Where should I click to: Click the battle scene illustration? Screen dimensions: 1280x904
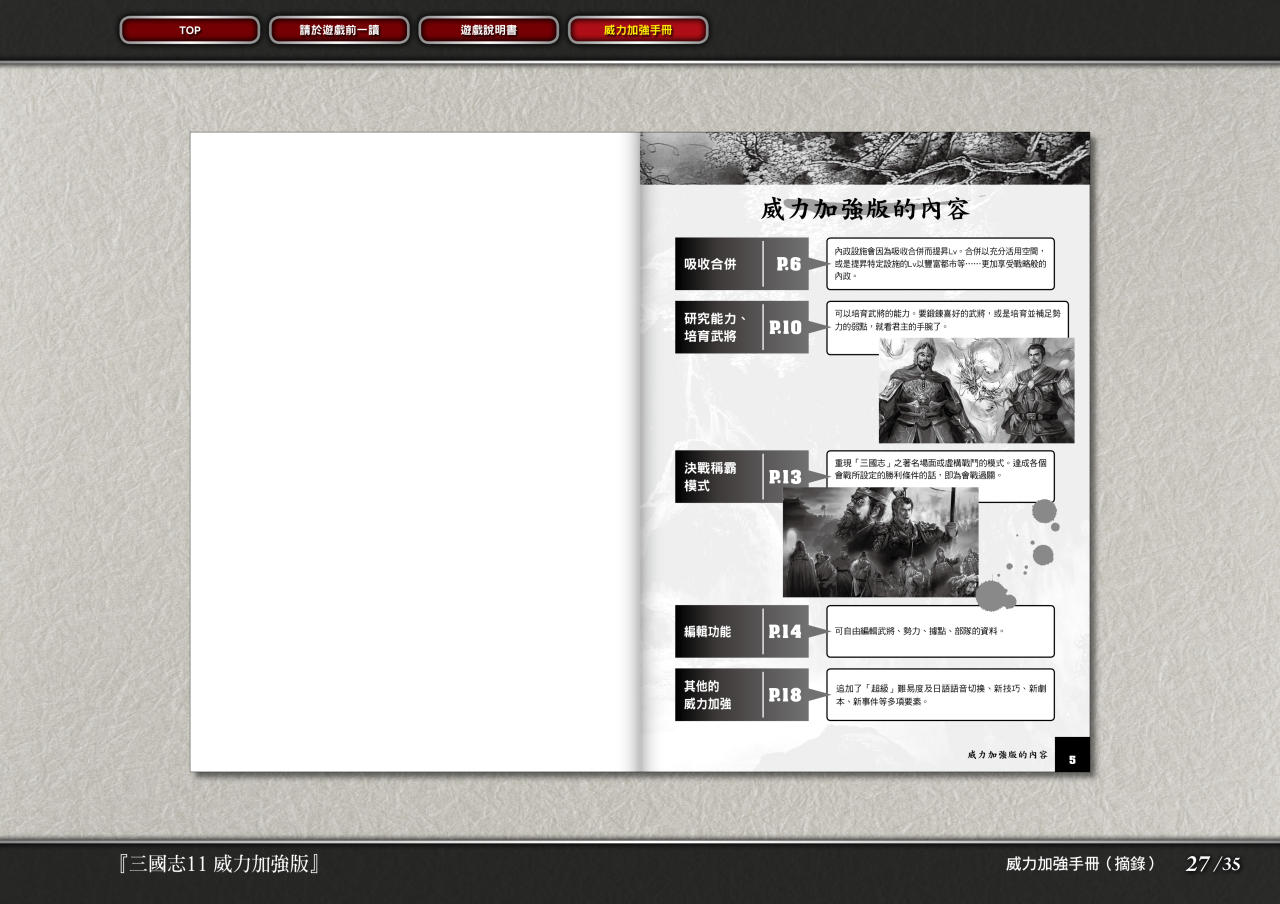click(x=881, y=542)
